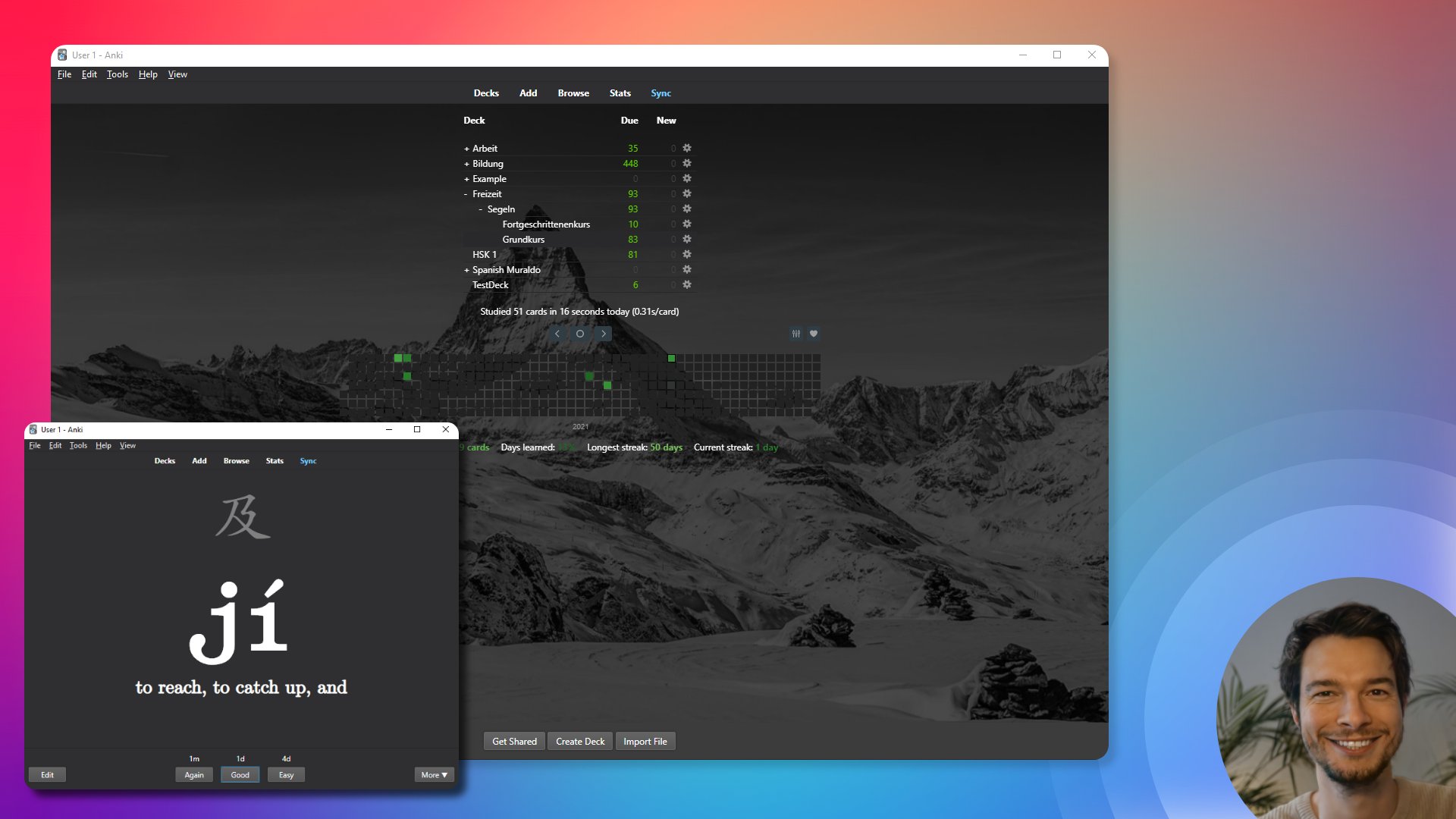Viewport: 1456px width, 819px height.
Task: Click the Good button on flashcard review
Action: coord(240,774)
